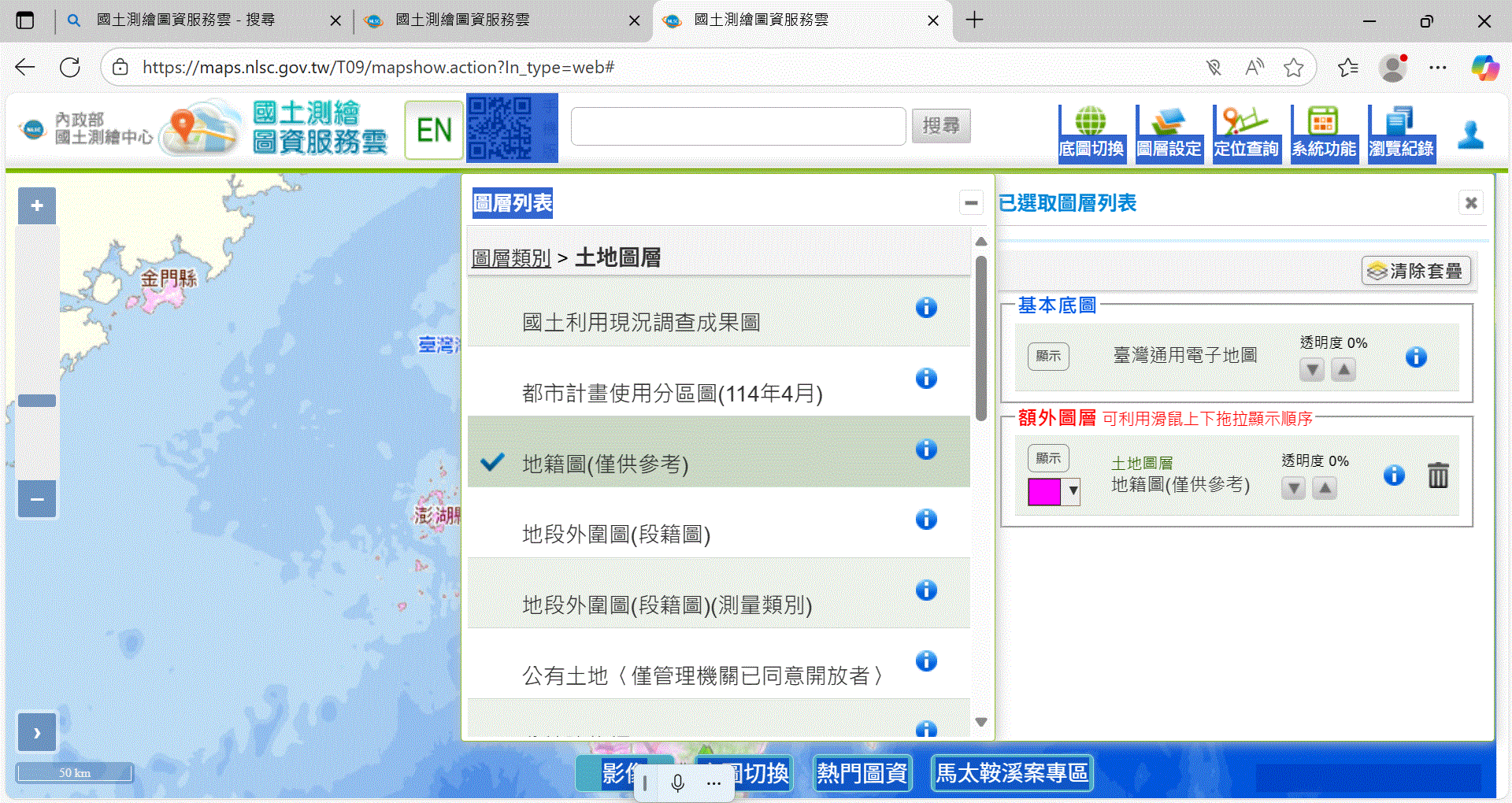Click the magenta color swatch for 地籍圖

click(x=1044, y=492)
